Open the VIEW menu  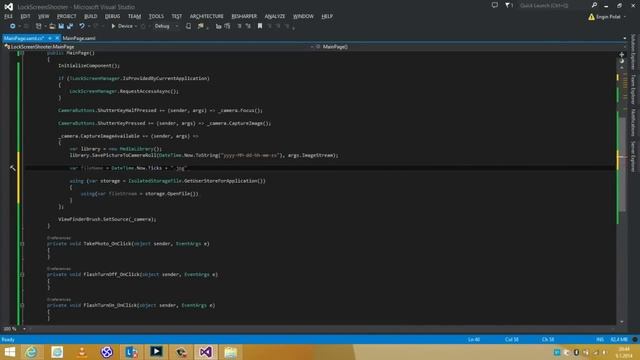(x=44, y=16)
